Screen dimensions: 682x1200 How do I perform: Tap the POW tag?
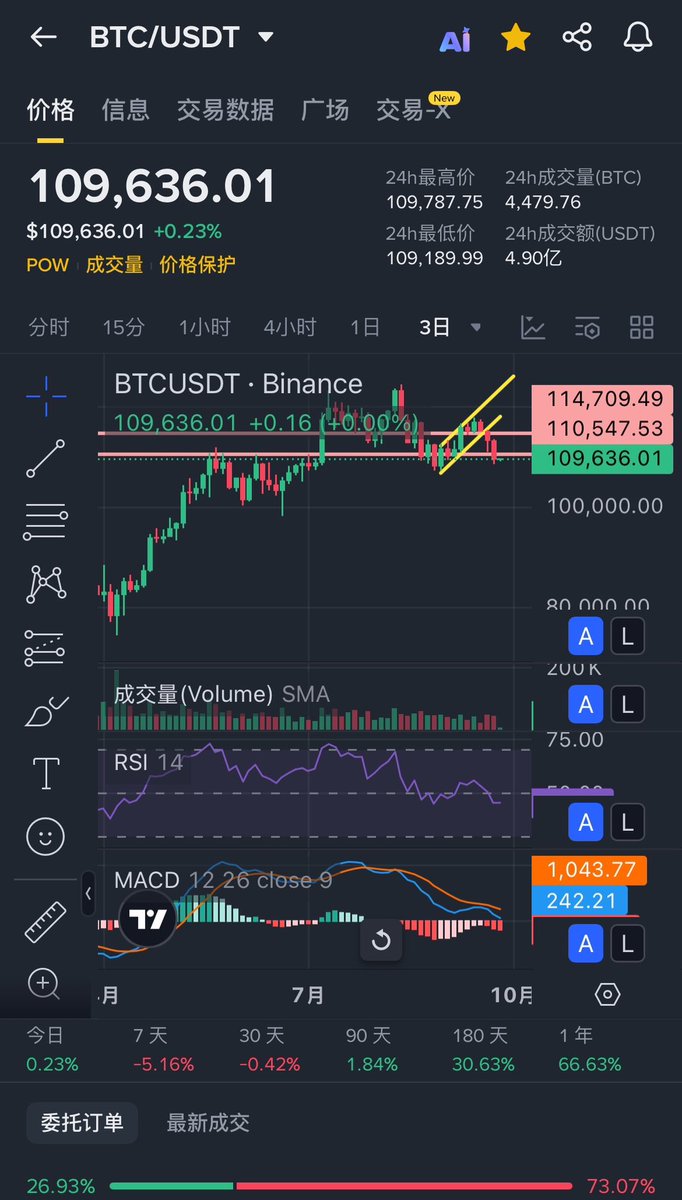click(x=48, y=265)
